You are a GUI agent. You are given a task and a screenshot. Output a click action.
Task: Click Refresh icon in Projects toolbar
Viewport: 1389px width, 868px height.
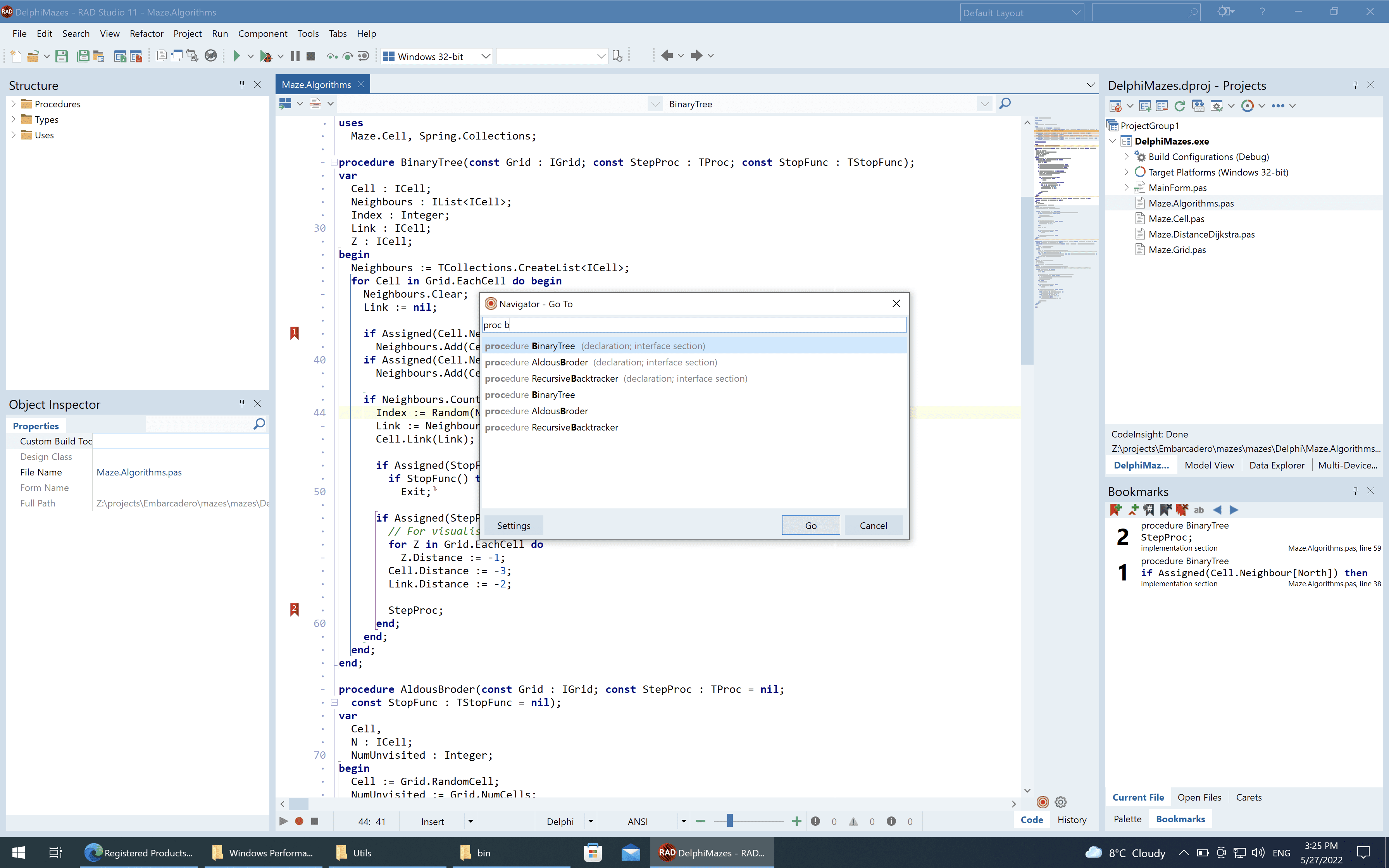1179,106
